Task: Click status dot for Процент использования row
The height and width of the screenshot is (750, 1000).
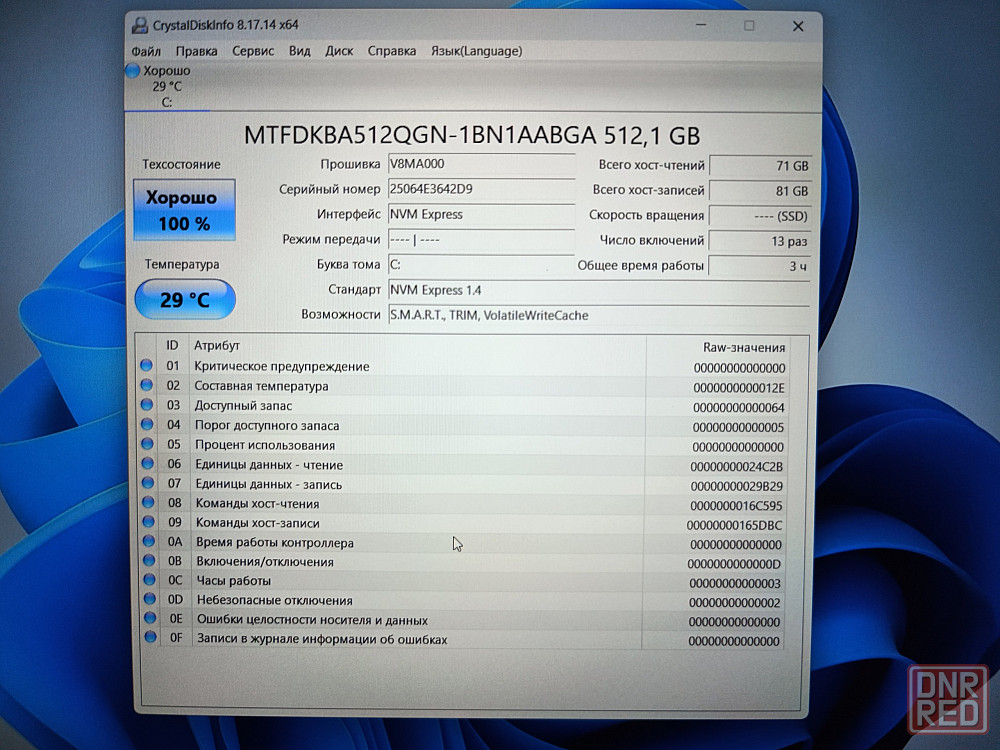Action: [147, 445]
